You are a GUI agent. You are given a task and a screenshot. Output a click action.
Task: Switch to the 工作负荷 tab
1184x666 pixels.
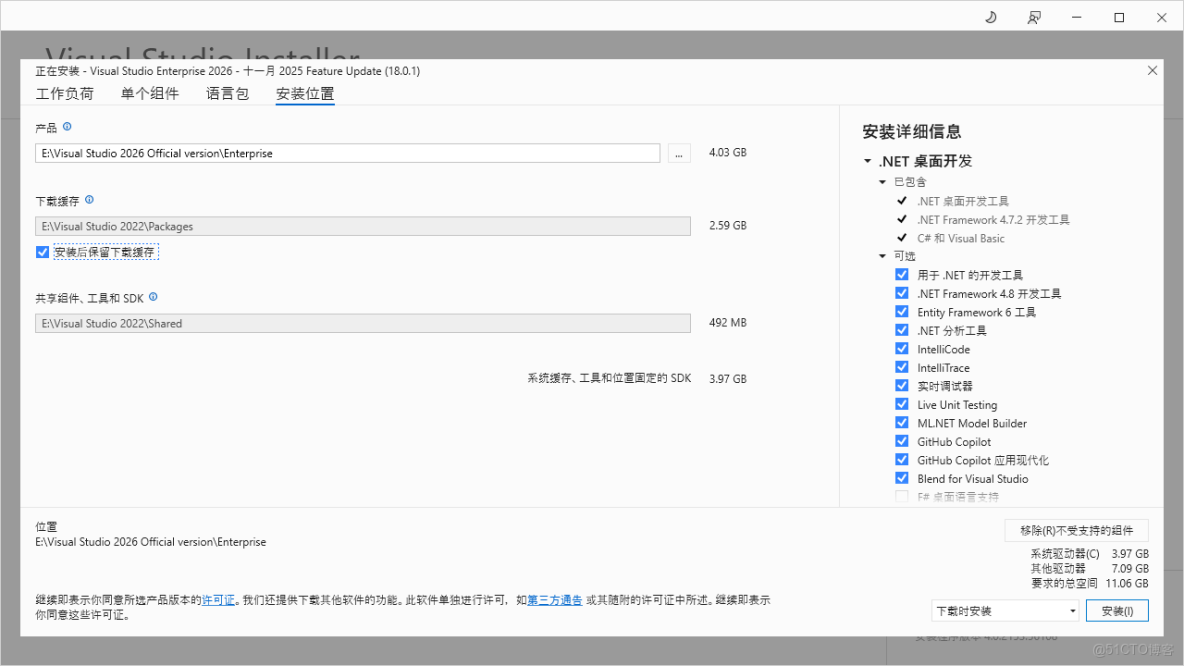pos(64,93)
